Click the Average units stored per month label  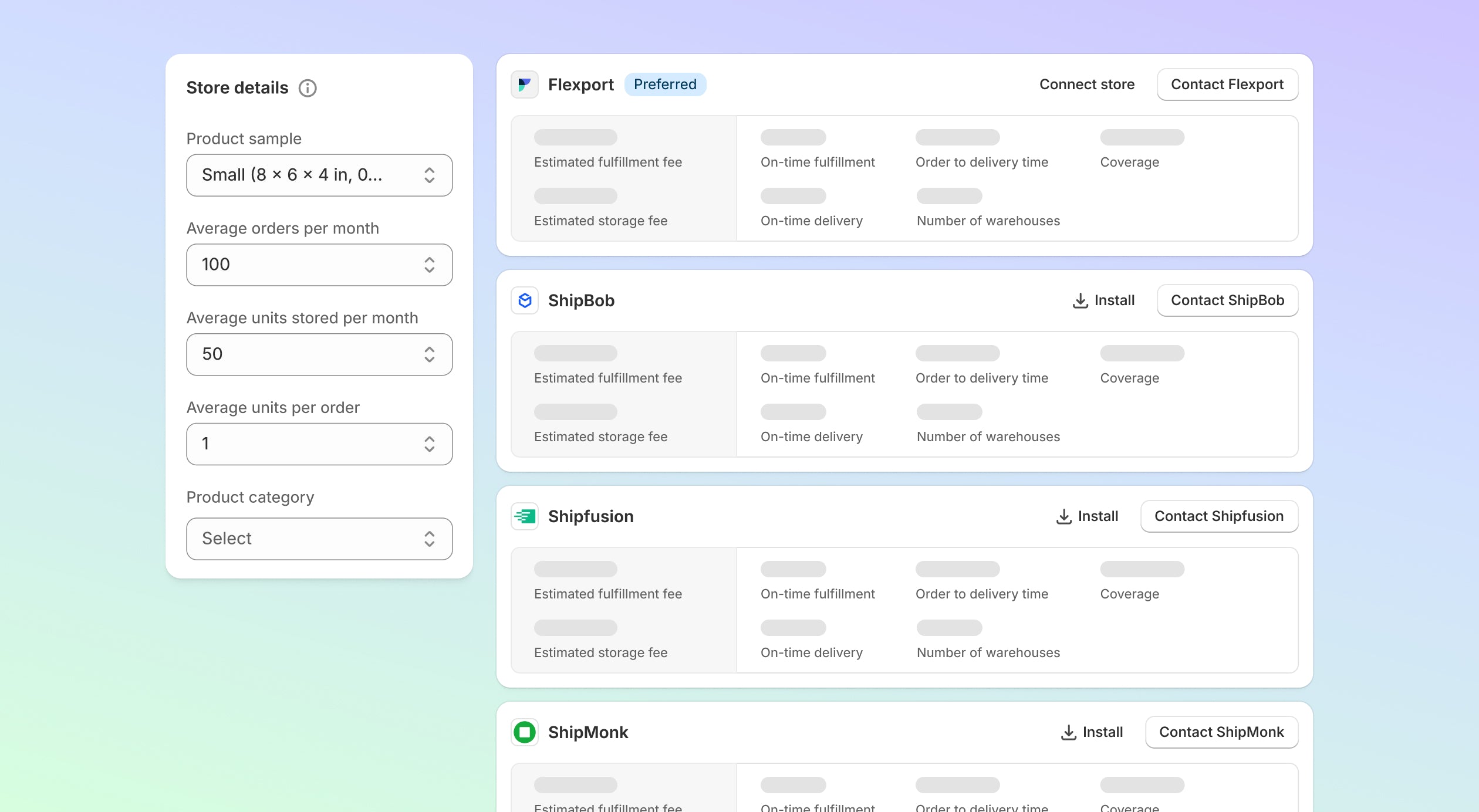pyautogui.click(x=302, y=318)
